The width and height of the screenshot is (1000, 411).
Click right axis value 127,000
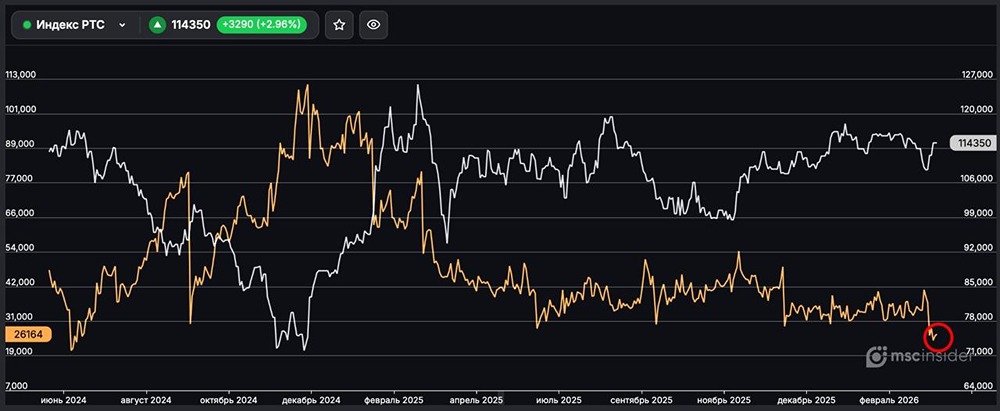point(977,75)
